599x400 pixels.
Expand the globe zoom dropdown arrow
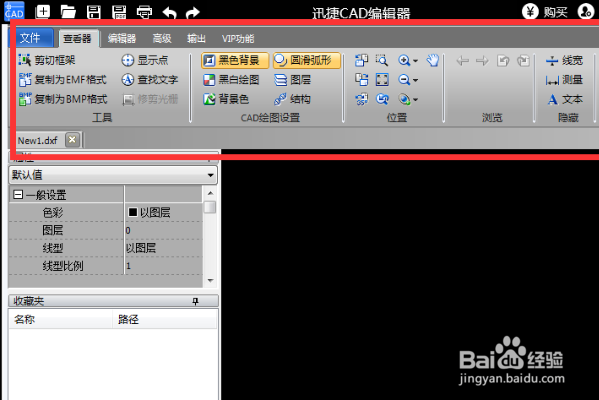pyautogui.click(x=416, y=100)
